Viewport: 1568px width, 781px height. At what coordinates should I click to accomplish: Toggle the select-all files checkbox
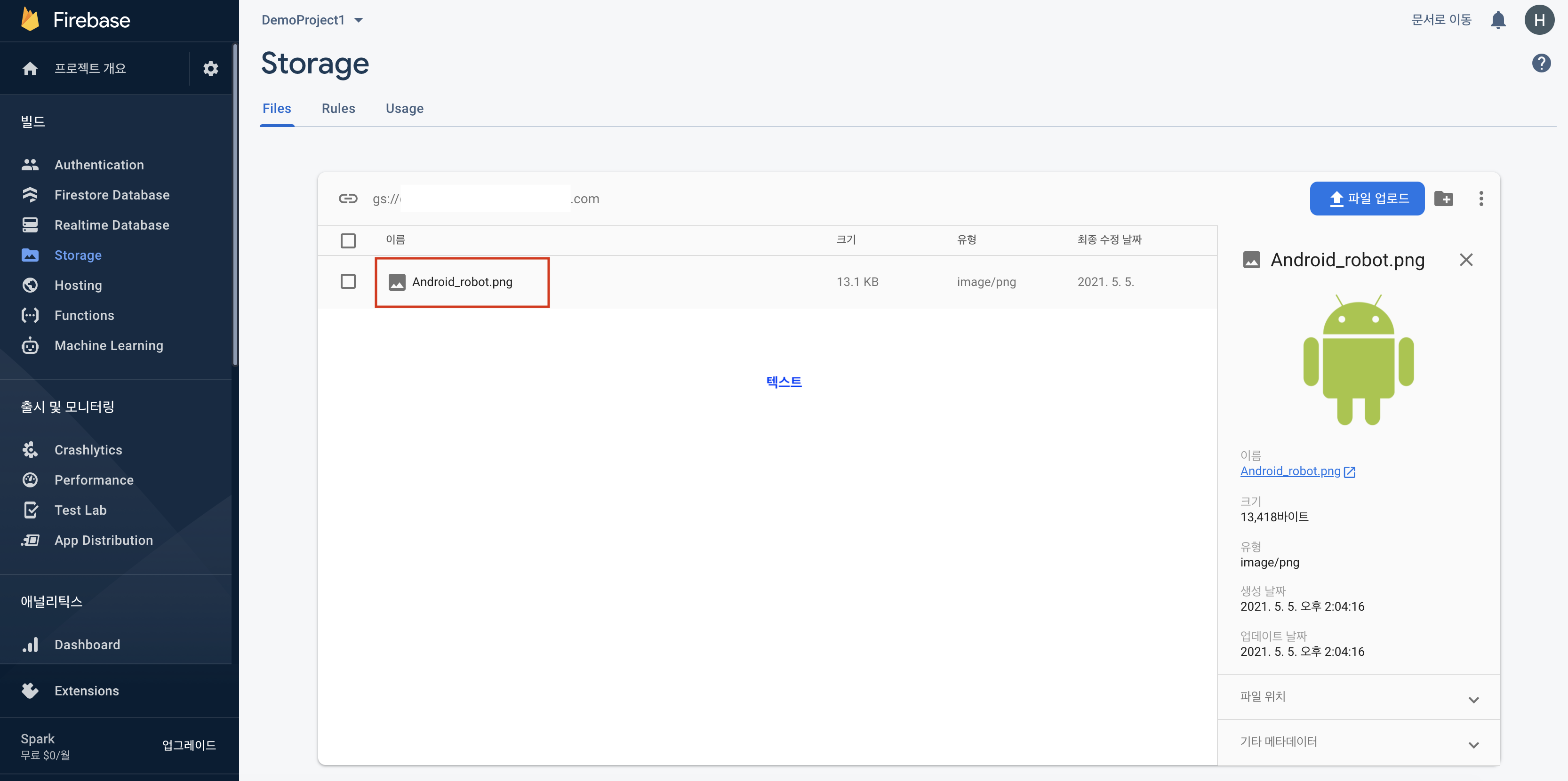(348, 240)
